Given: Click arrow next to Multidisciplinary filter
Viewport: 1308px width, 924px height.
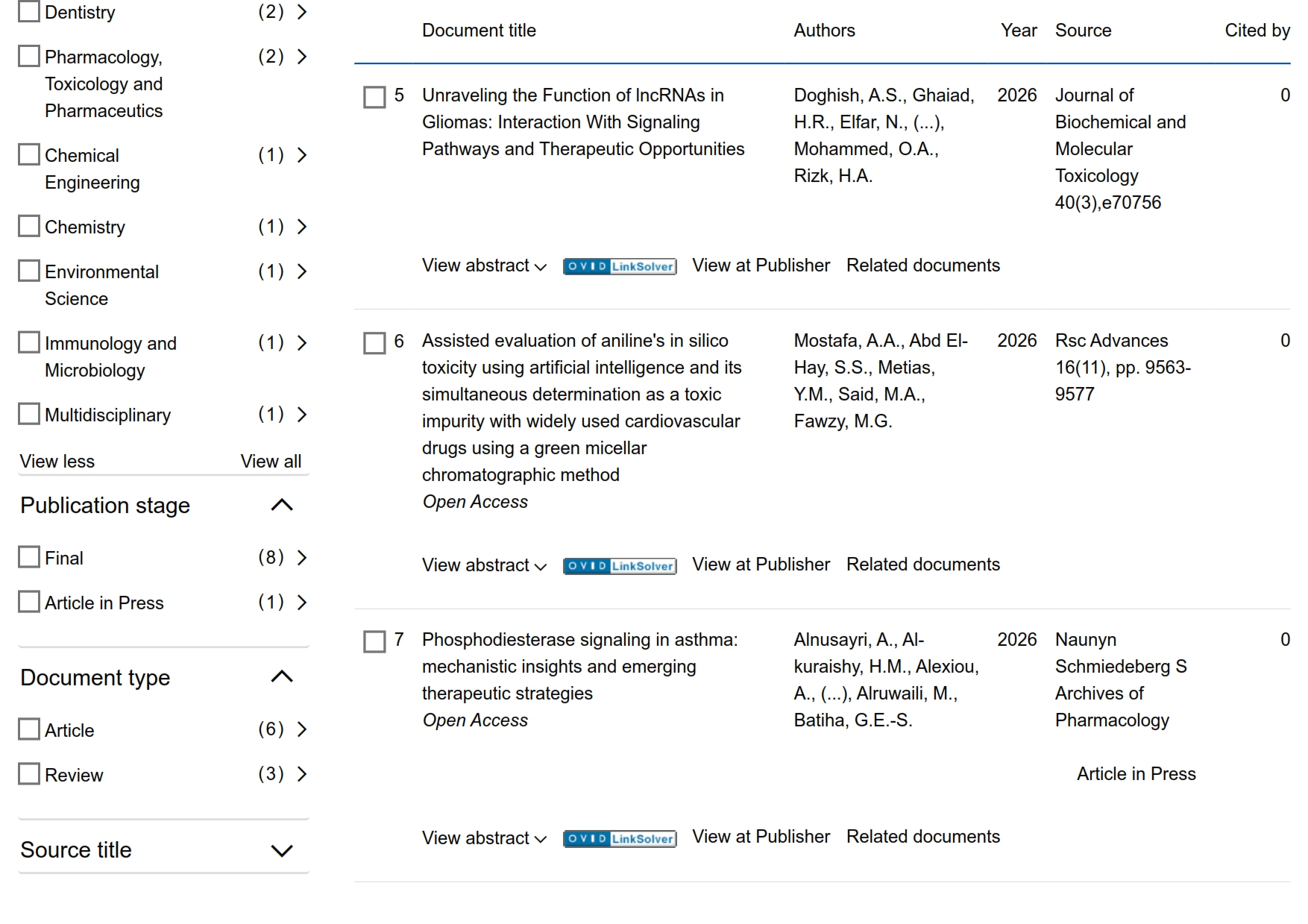Looking at the screenshot, I should (x=302, y=415).
